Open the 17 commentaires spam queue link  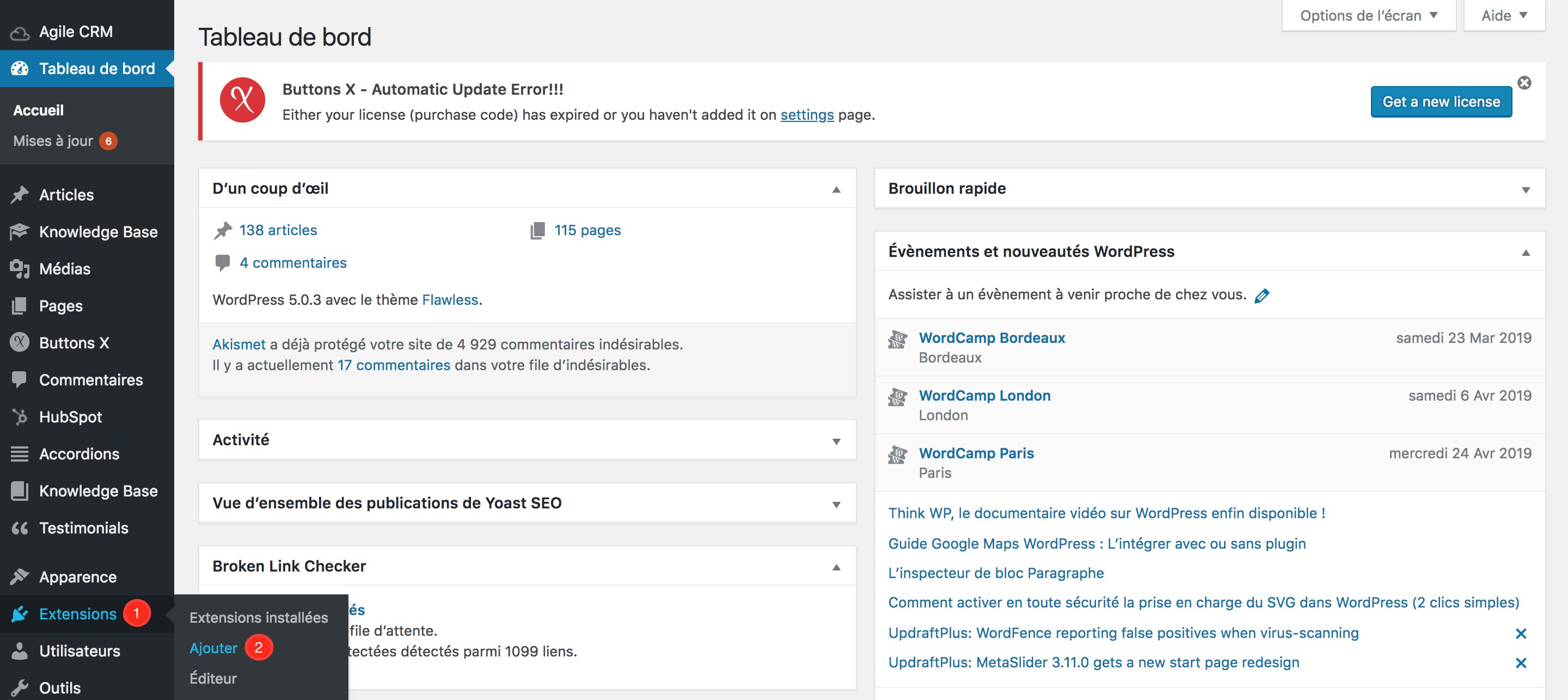[x=394, y=365]
